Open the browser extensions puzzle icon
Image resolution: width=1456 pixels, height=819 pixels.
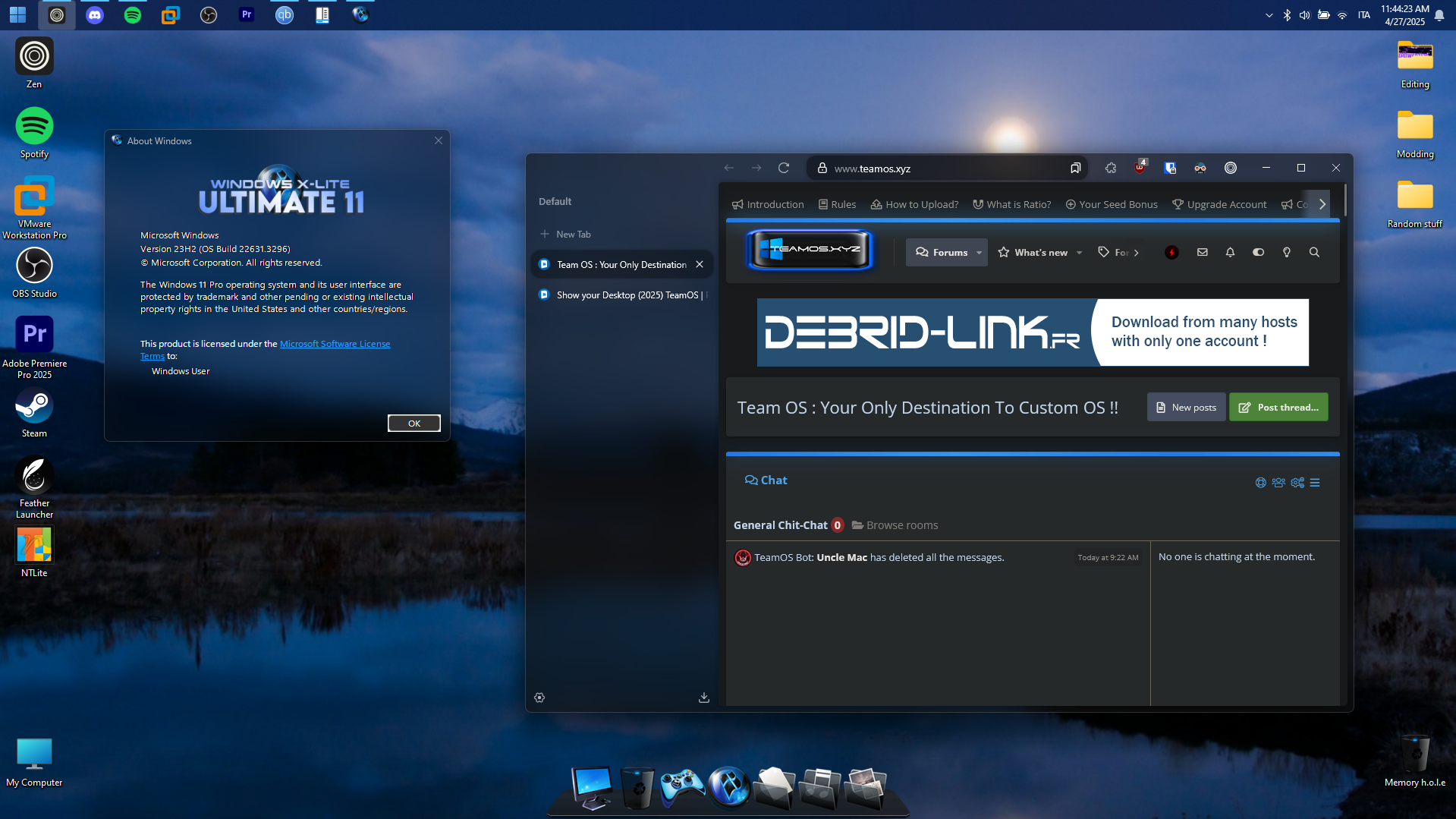[1111, 168]
